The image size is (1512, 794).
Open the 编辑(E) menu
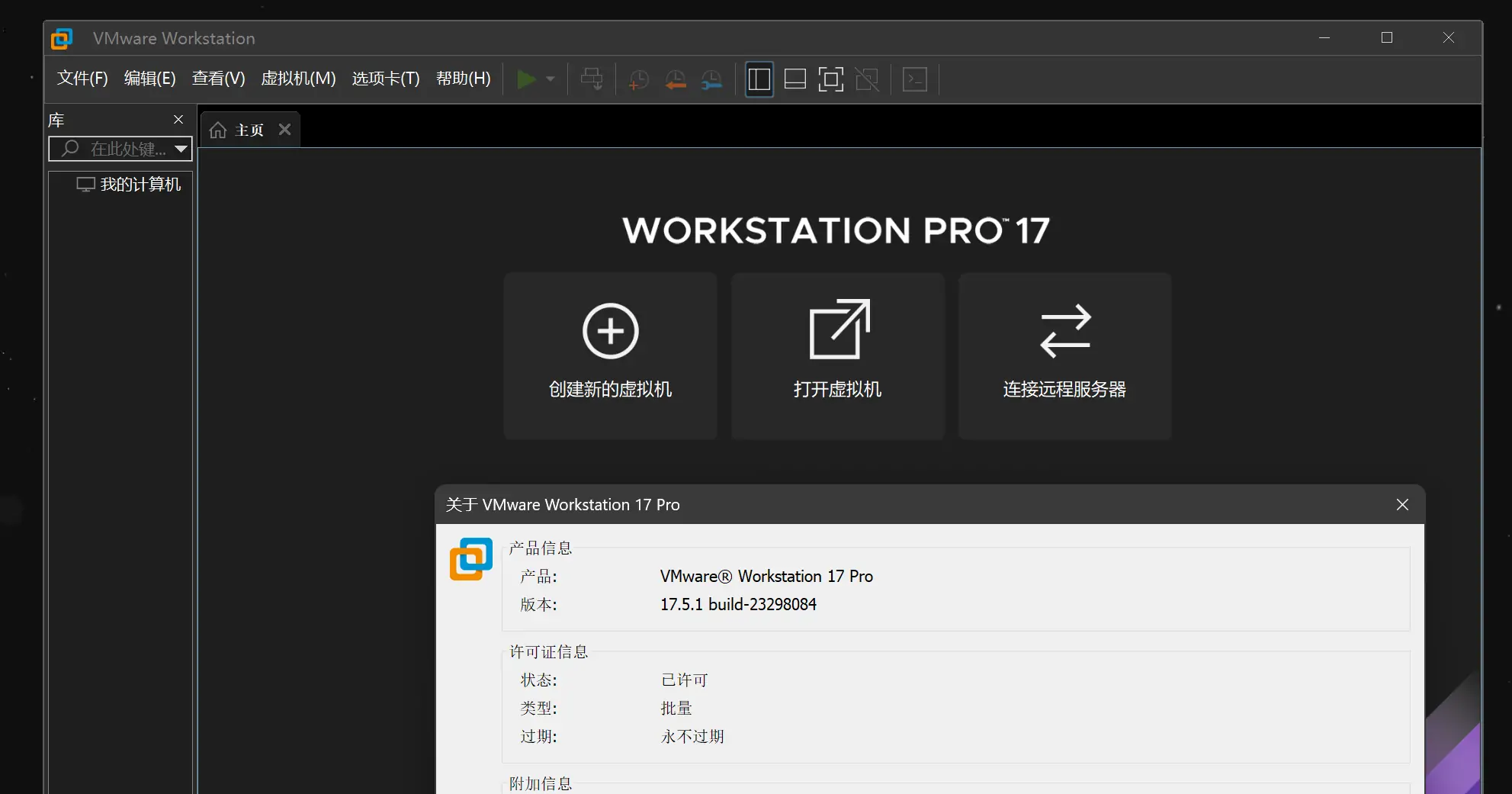150,79
